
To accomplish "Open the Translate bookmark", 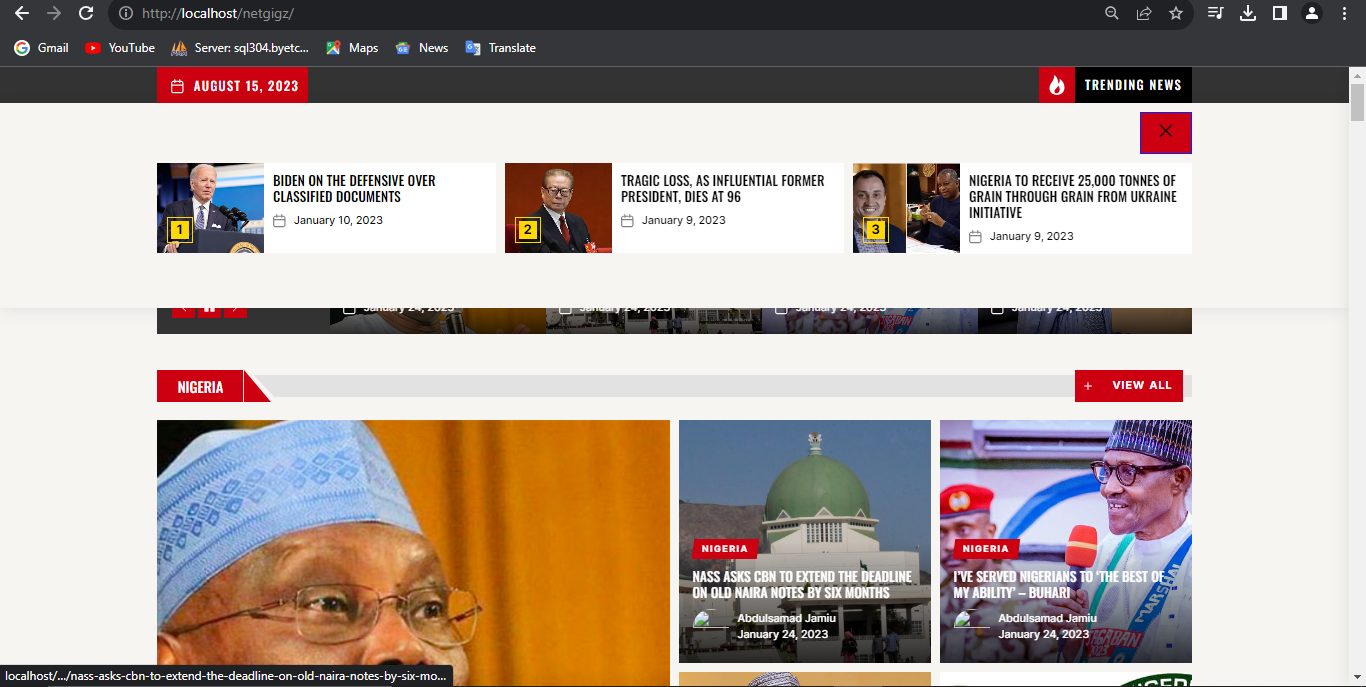I will [x=501, y=48].
